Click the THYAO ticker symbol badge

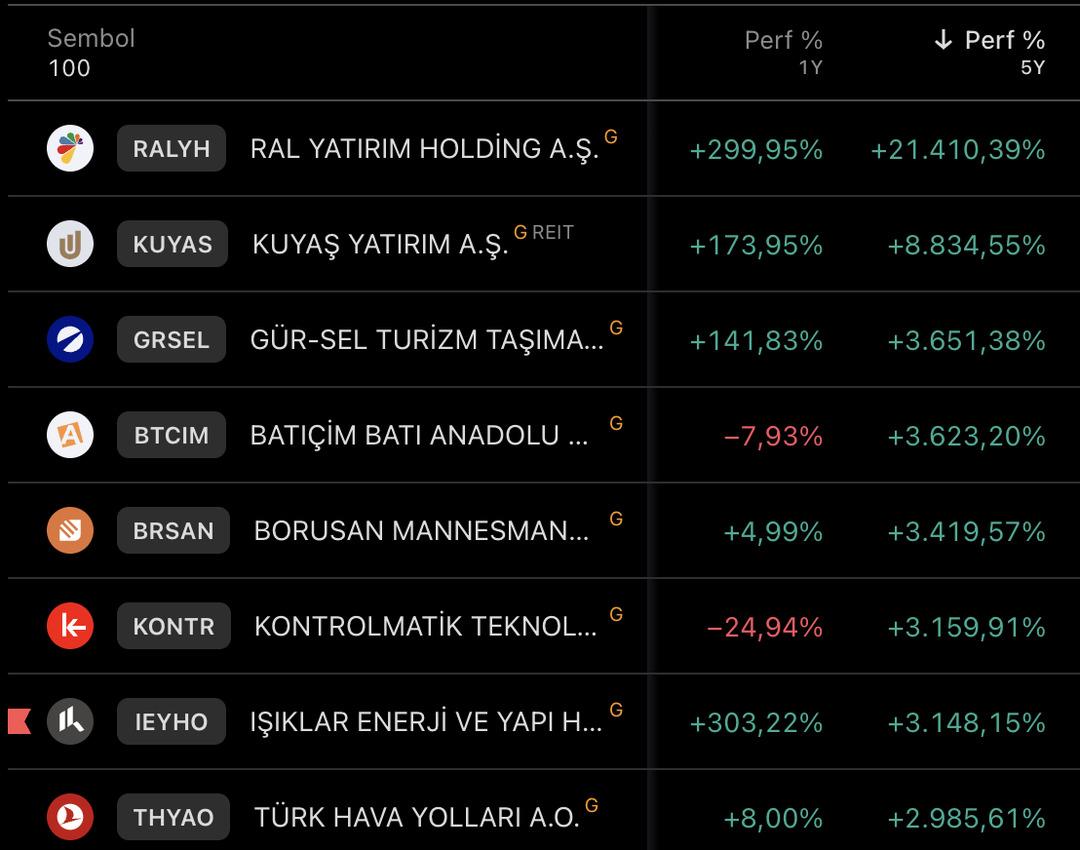pyautogui.click(x=173, y=816)
